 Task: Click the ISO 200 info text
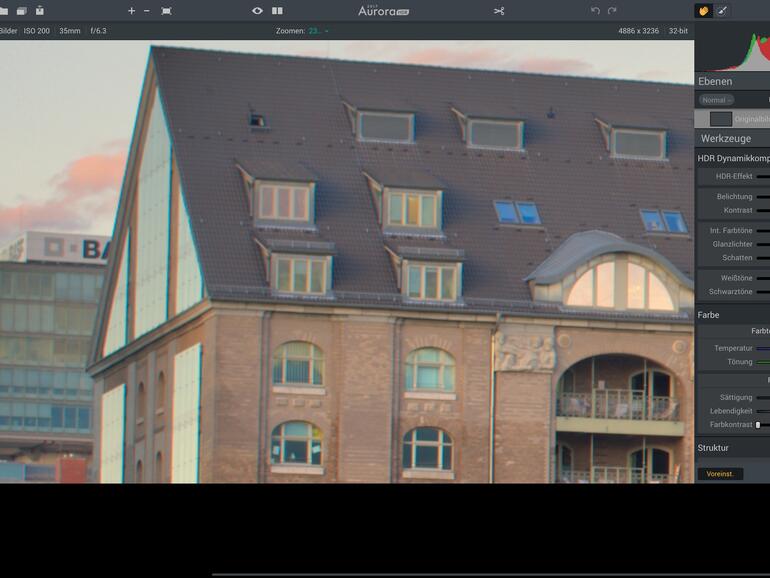tap(37, 30)
